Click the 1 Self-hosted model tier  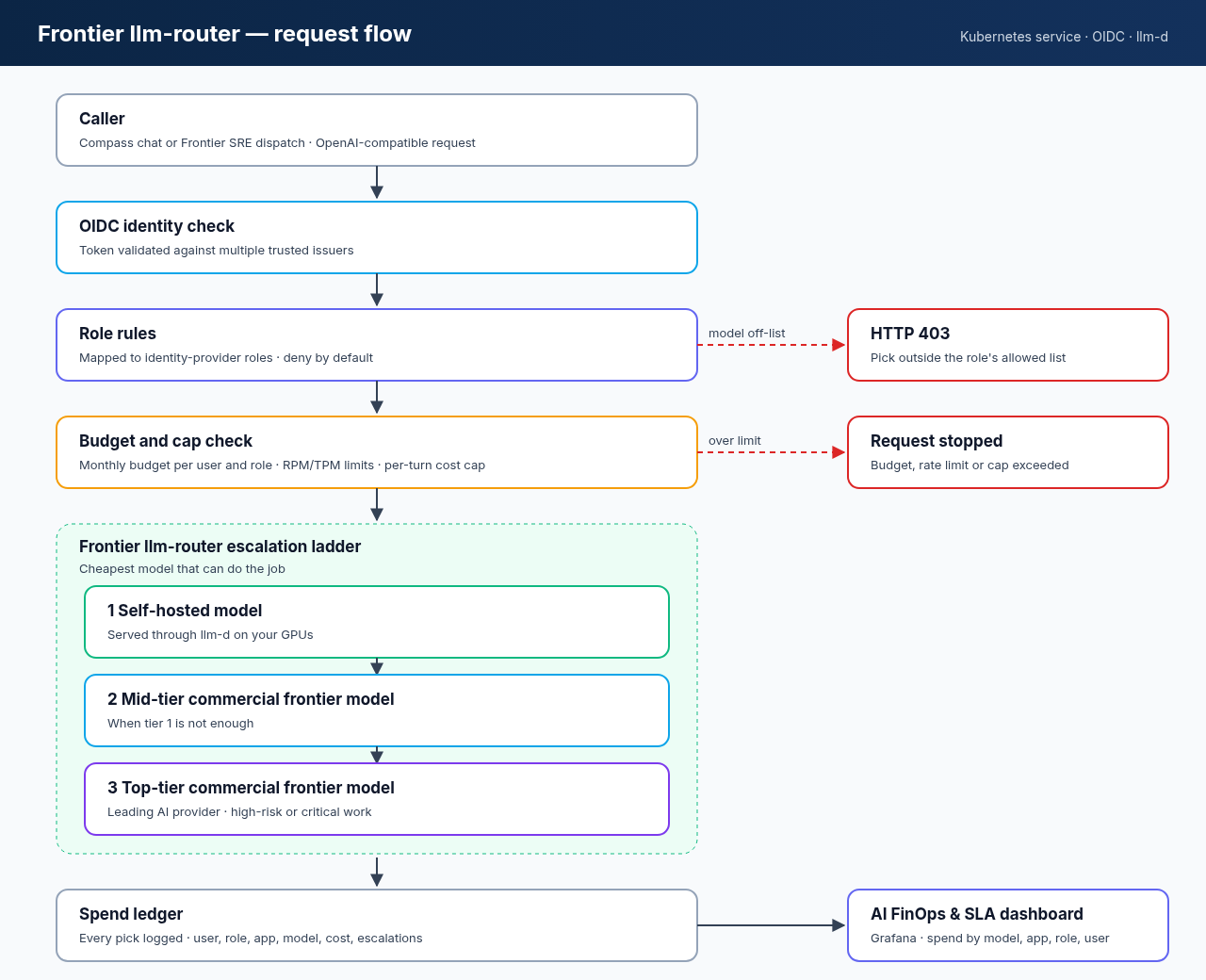coord(377,622)
